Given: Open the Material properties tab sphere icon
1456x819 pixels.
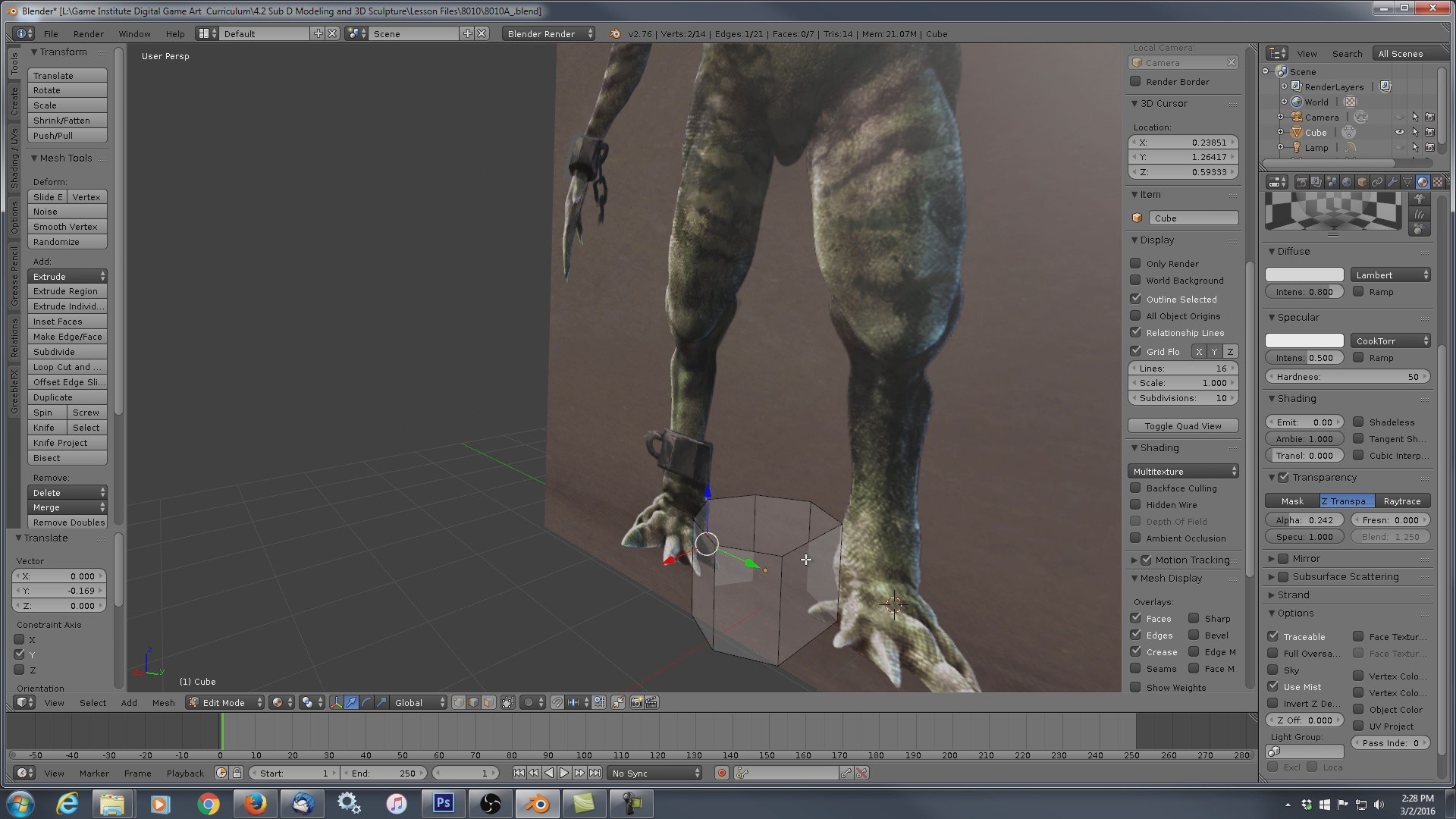Looking at the screenshot, I should coord(1423,182).
